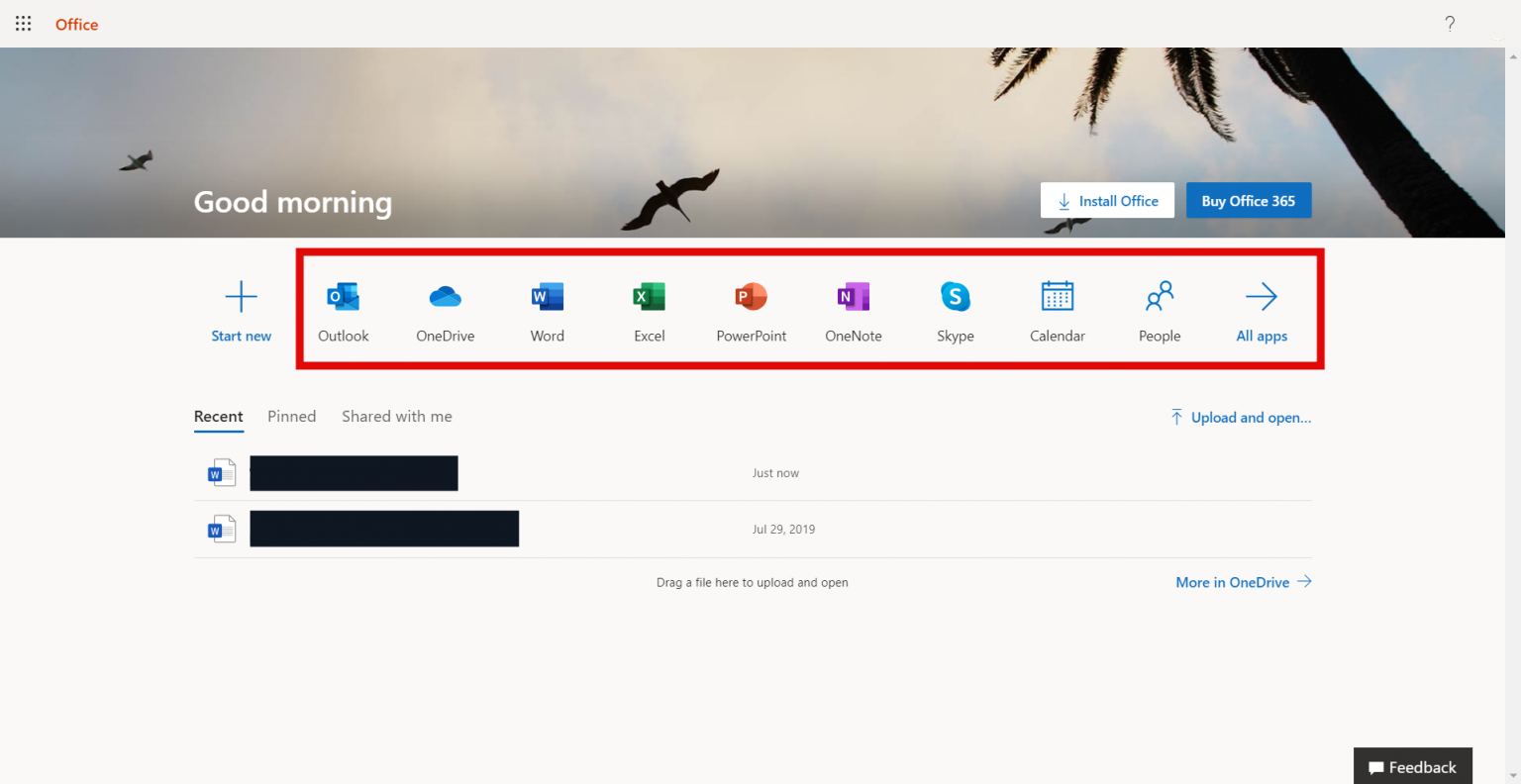Open the Word app icon
This screenshot has width=1521, height=784.
(x=548, y=297)
